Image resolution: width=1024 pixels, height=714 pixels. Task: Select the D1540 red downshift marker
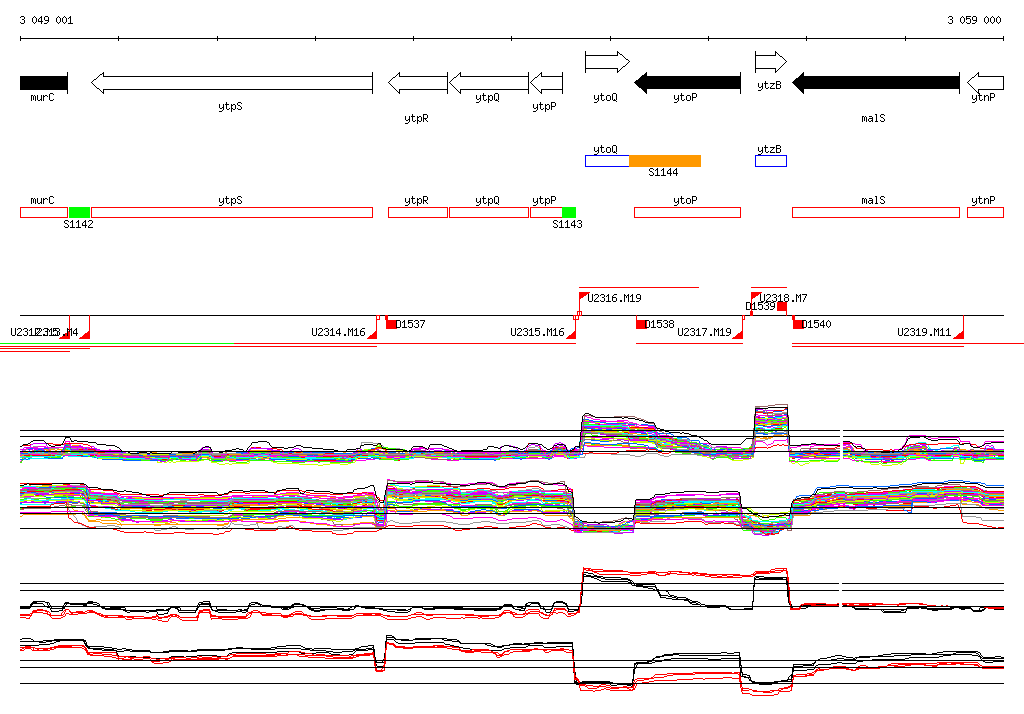point(798,324)
